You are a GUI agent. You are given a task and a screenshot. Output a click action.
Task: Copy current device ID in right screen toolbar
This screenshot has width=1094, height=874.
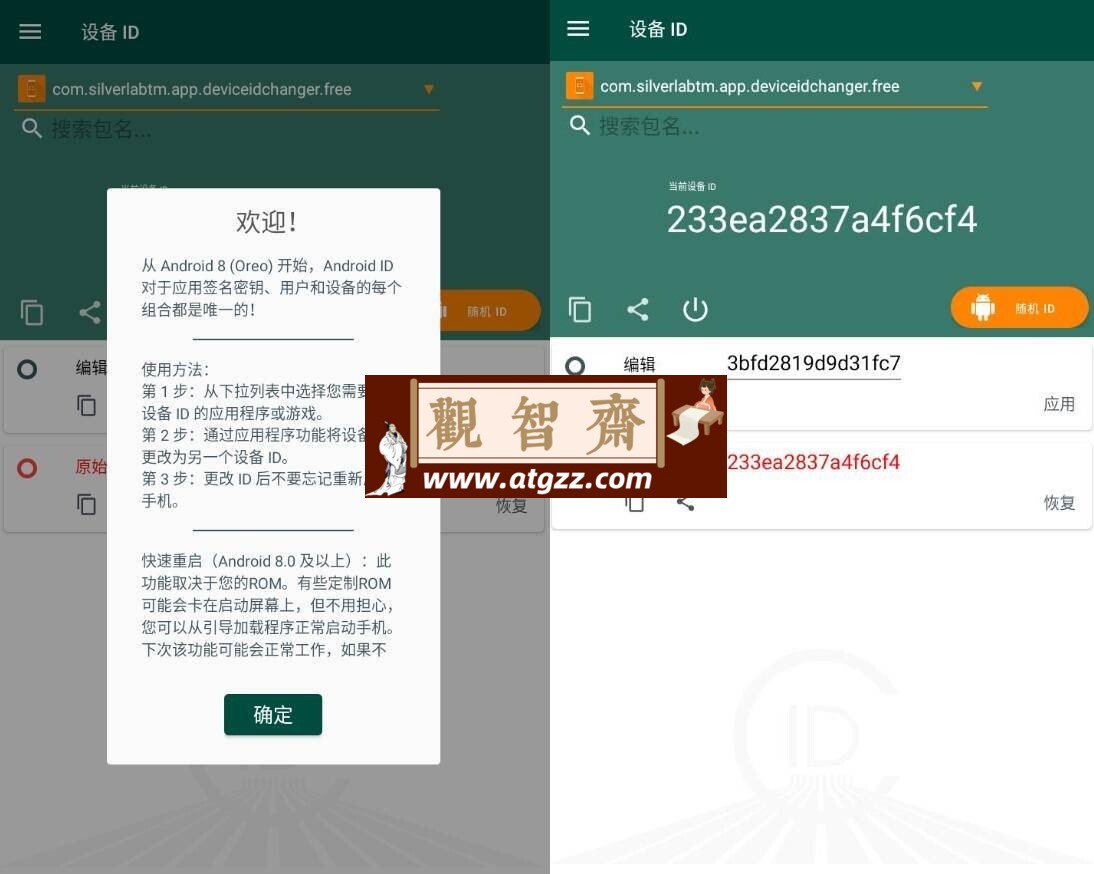pos(580,309)
